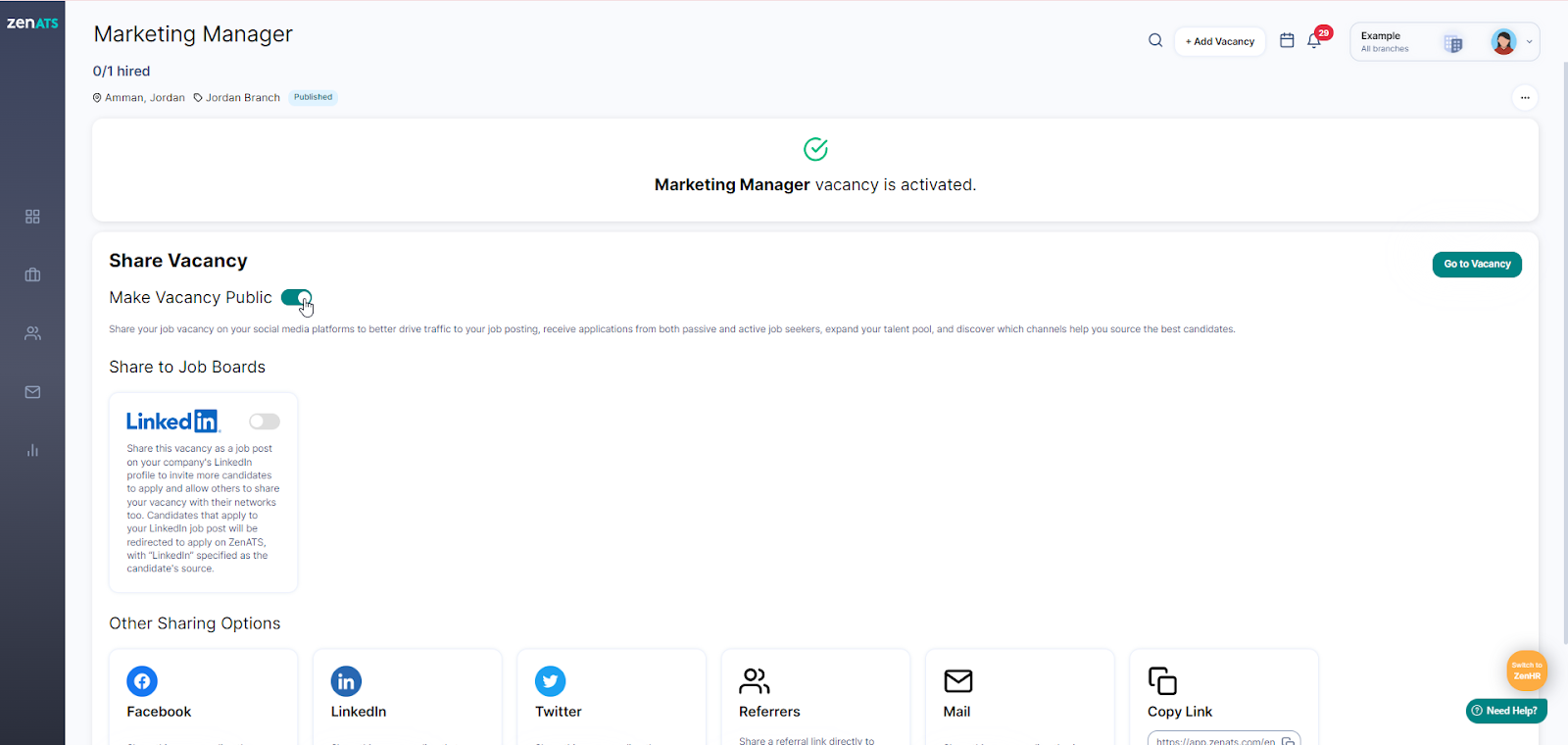This screenshot has height=745, width=1568.
Task: Click the Facebook share icon
Action: [x=142, y=680]
